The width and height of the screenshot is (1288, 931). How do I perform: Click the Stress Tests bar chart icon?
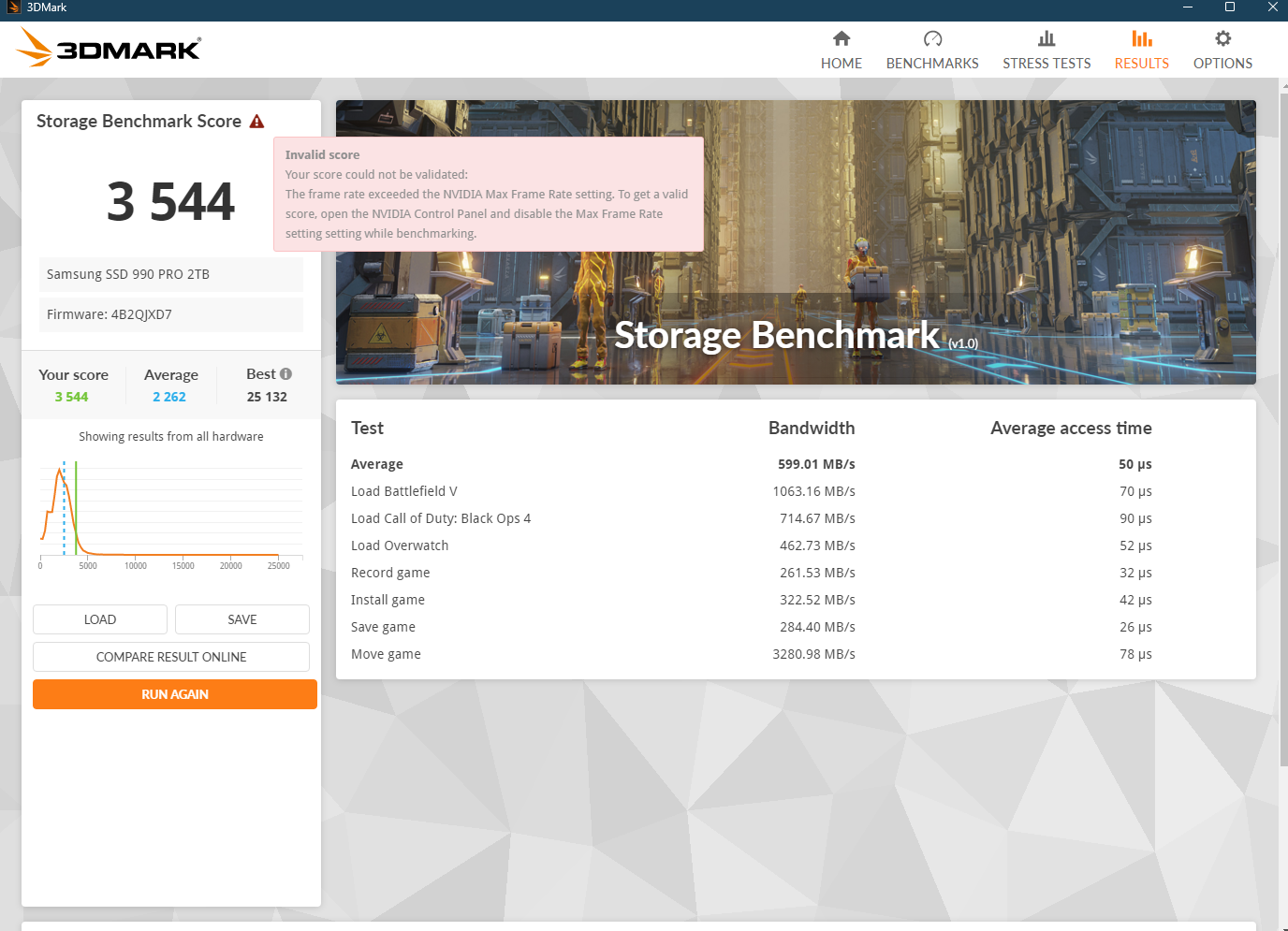(x=1046, y=38)
